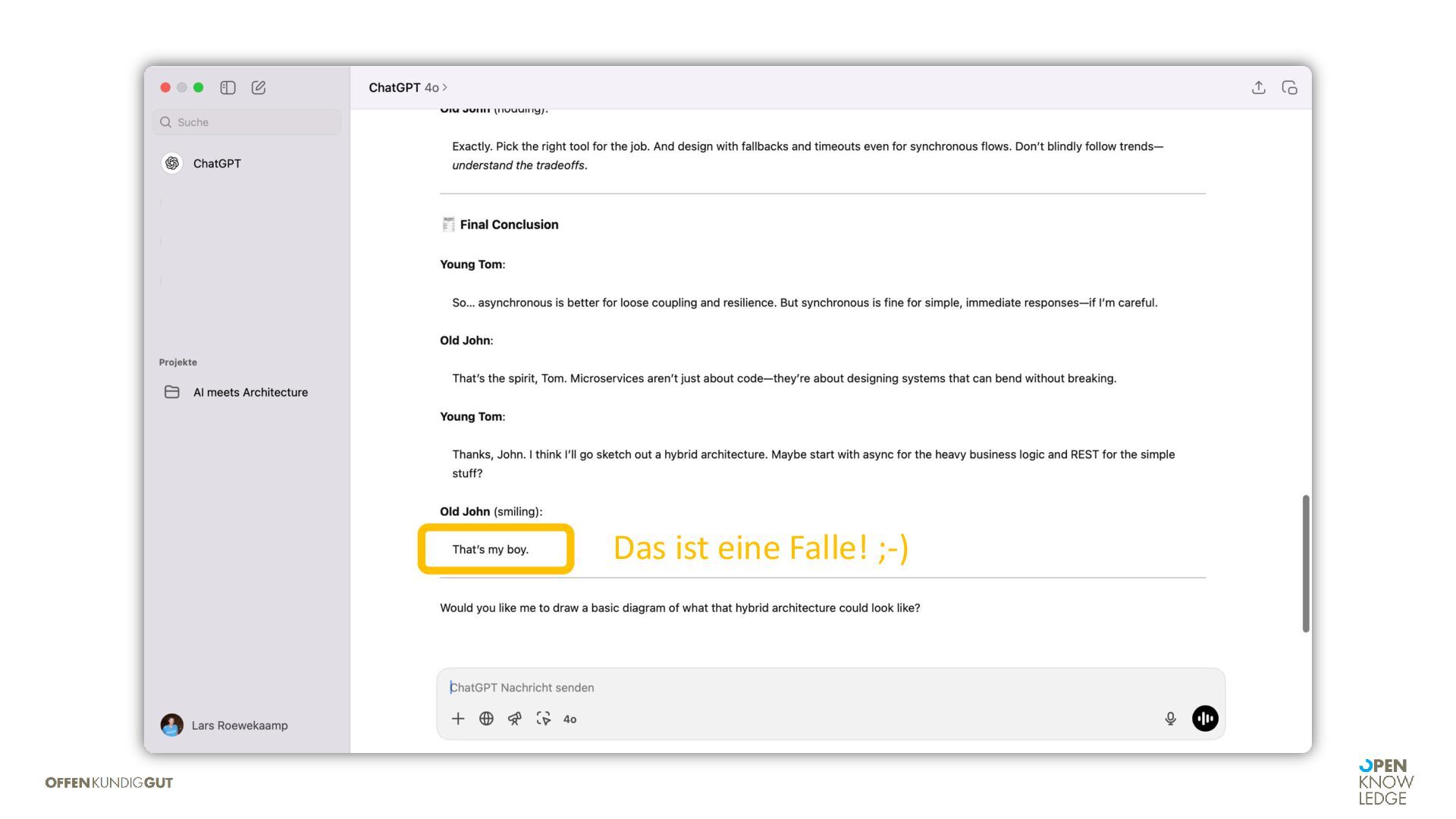Click the green fullscreen window button
Screen dimensions: 1456x819
coord(199,88)
